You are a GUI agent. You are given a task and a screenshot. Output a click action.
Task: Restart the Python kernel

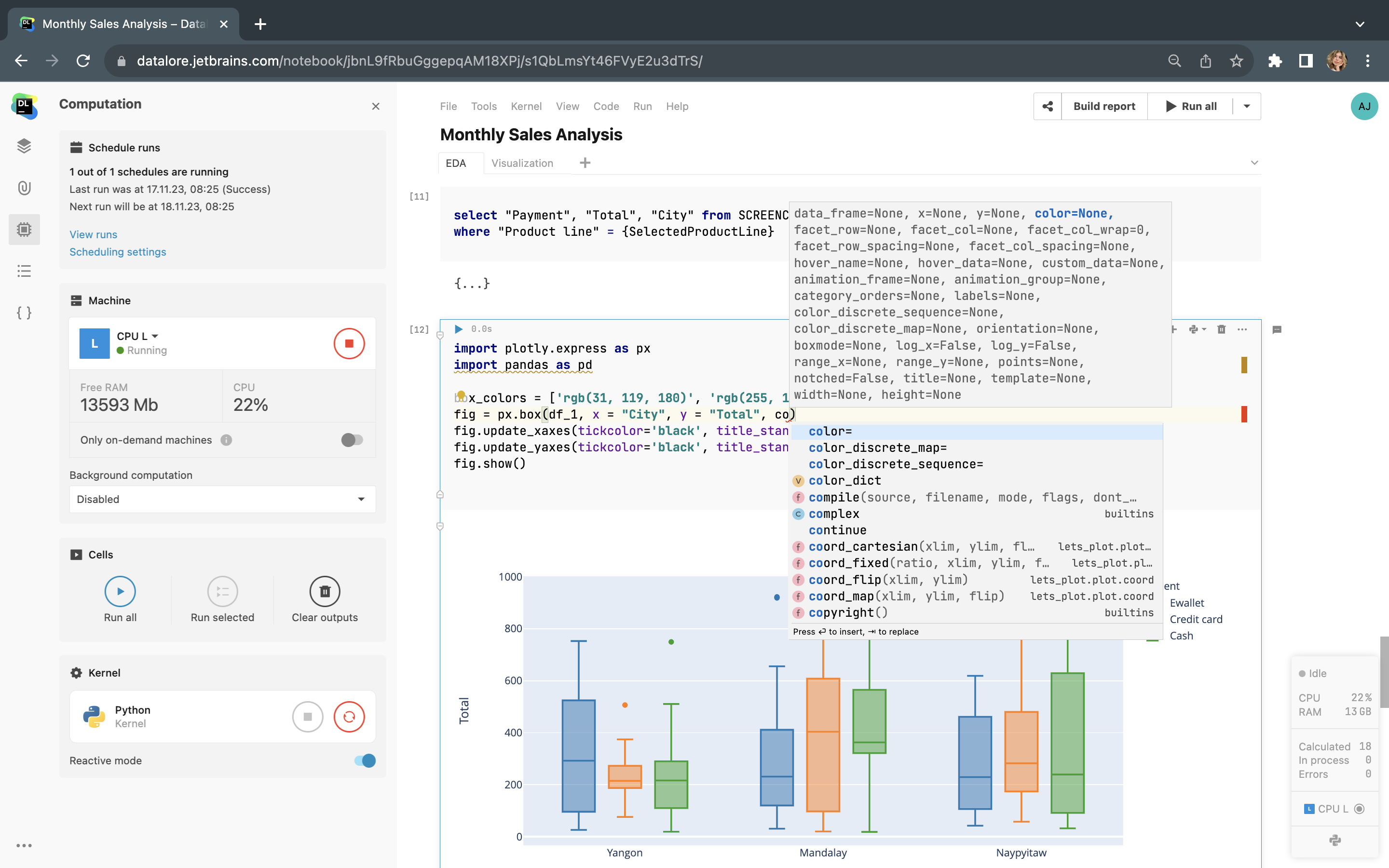tap(349, 717)
